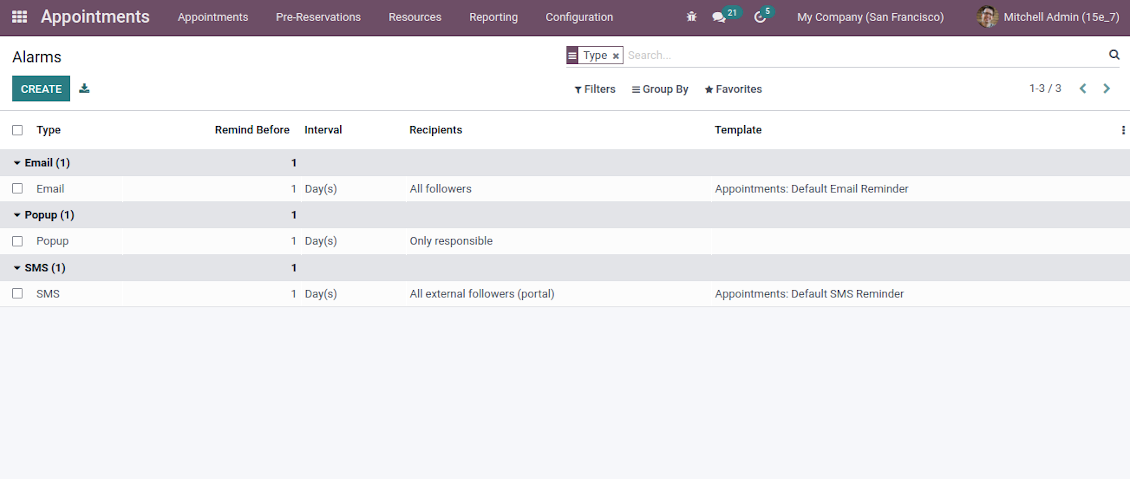Viewport: 1130px width, 479px height.
Task: Tick the Email alarm row checkbox
Action: 17,188
